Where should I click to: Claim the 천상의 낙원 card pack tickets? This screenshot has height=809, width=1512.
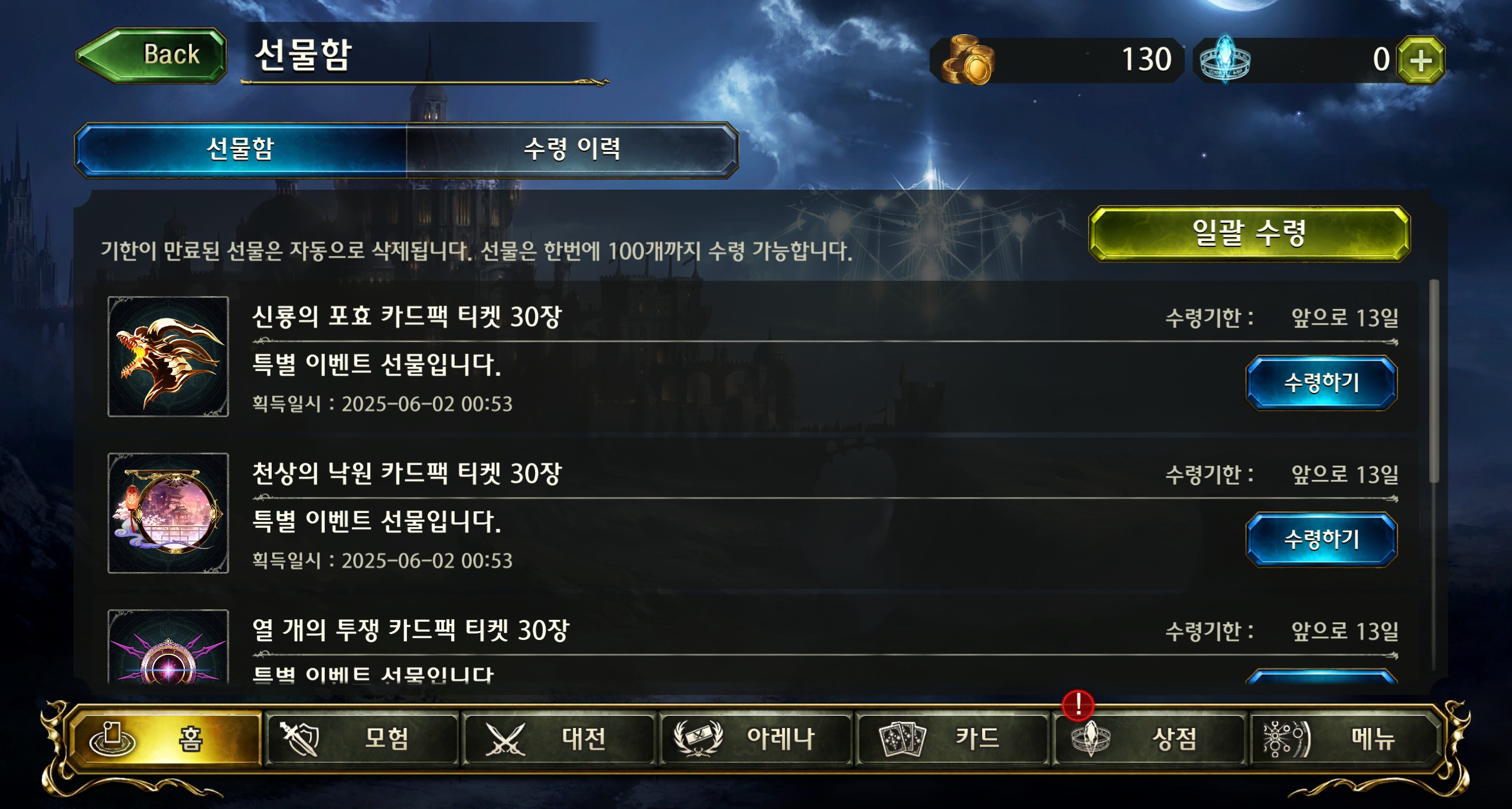click(x=1321, y=540)
